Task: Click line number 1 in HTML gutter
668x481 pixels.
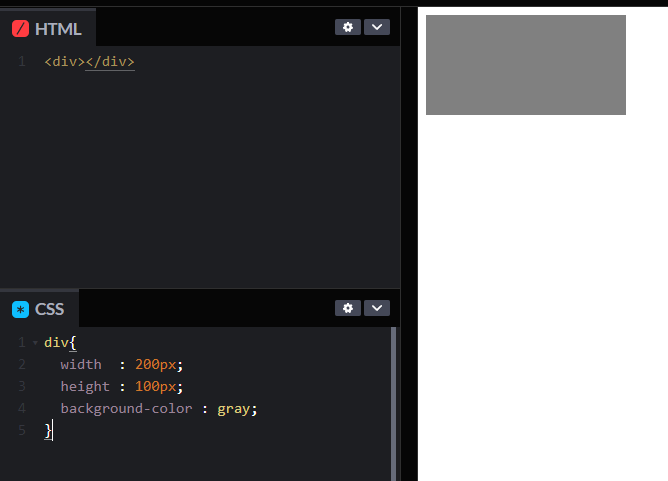Action: click(x=22, y=62)
